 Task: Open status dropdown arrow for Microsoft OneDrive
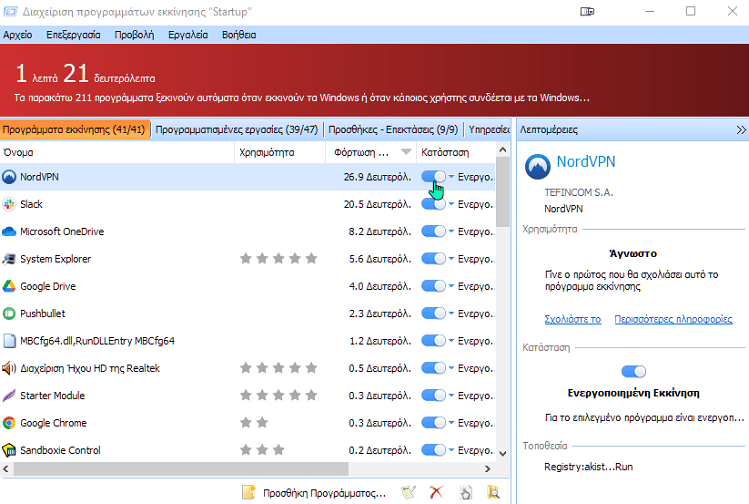coord(451,231)
